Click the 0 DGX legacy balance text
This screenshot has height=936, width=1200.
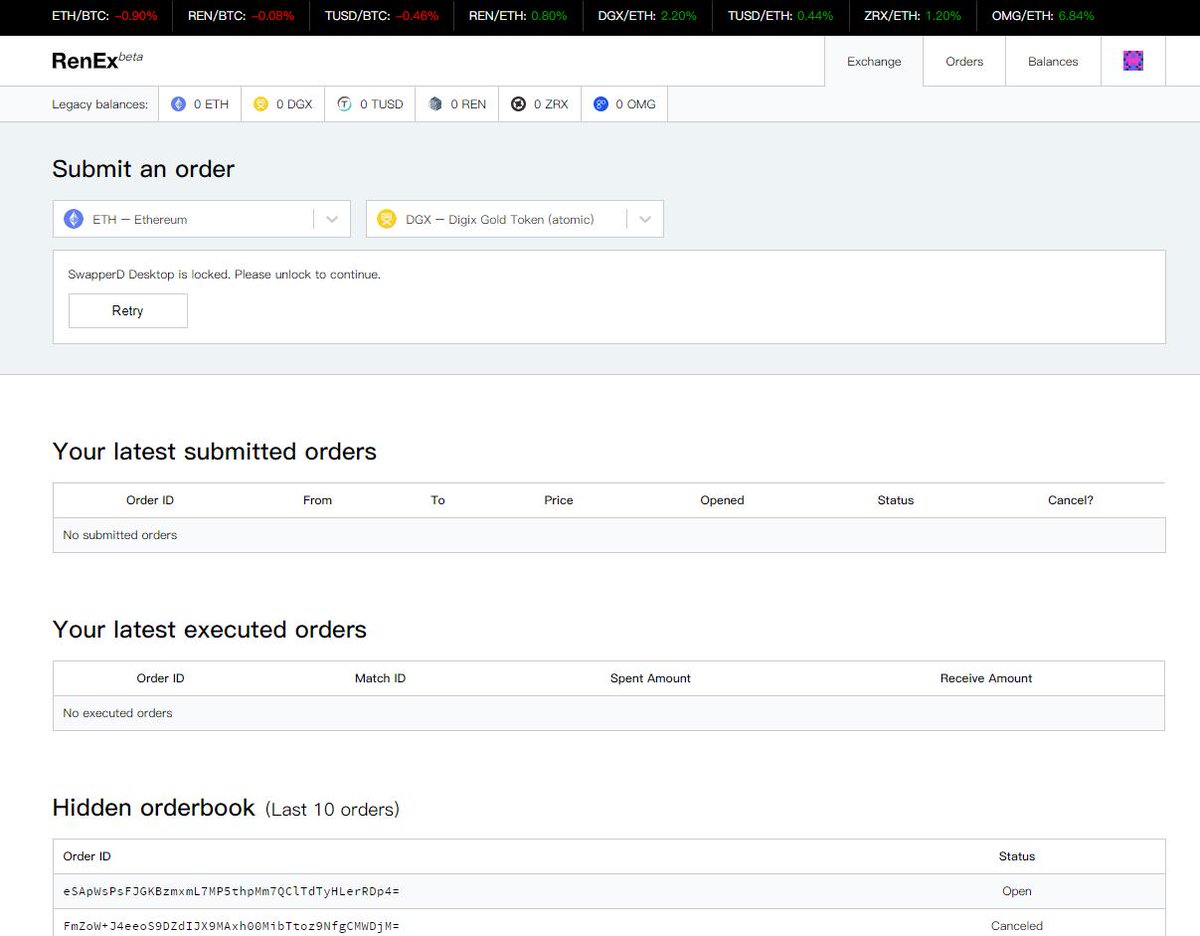coord(294,104)
